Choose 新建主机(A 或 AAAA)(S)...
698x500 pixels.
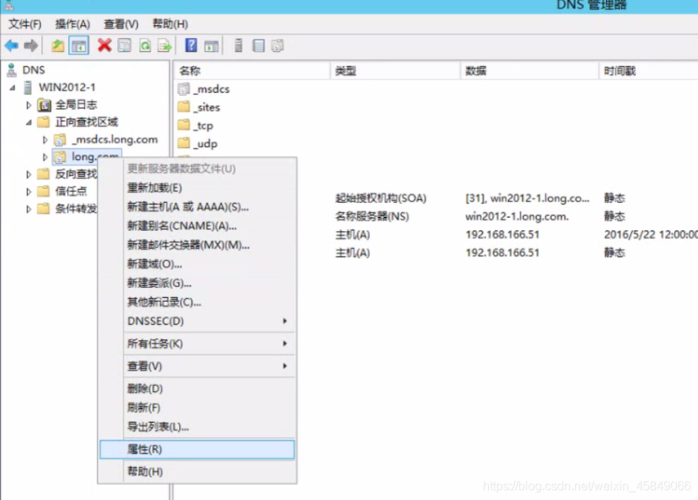pyautogui.click(x=198, y=207)
